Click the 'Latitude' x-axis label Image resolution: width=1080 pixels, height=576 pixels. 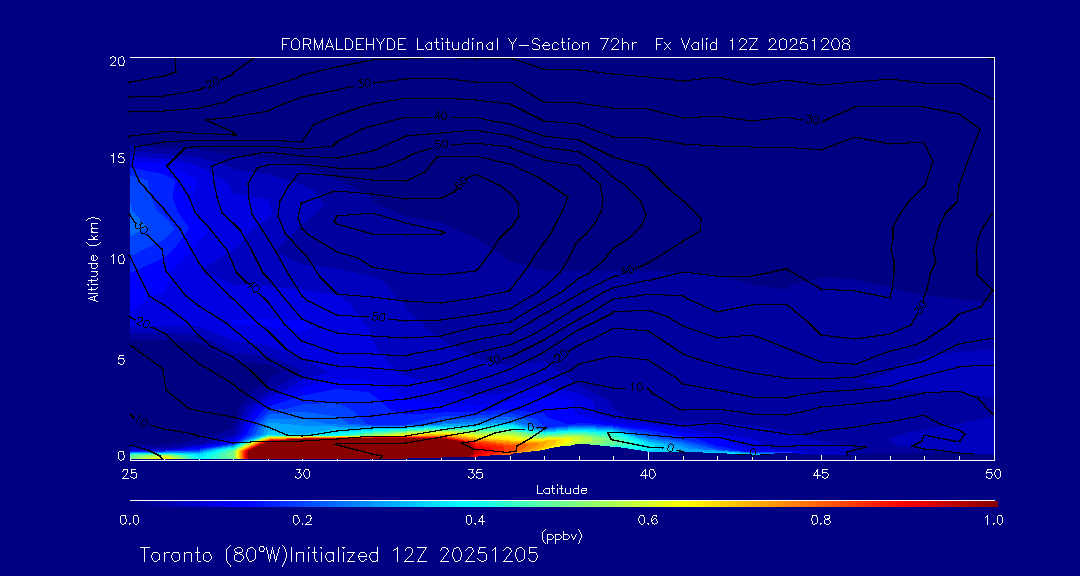coord(561,489)
